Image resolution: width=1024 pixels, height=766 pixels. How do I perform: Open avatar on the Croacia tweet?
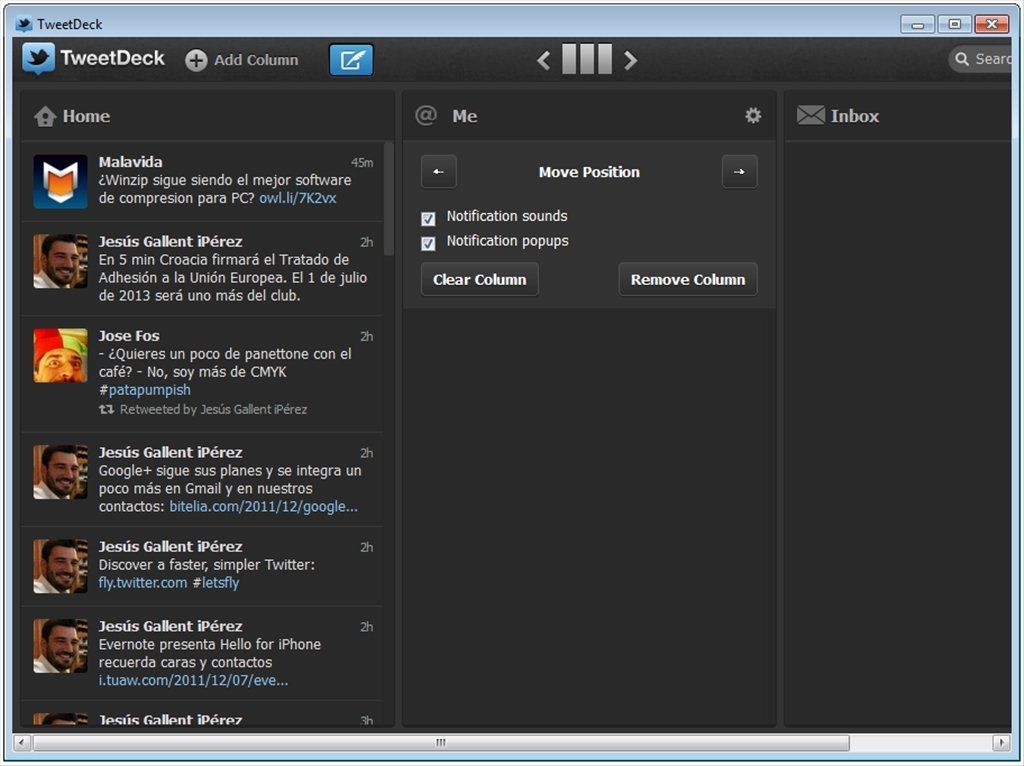pyautogui.click(x=61, y=261)
